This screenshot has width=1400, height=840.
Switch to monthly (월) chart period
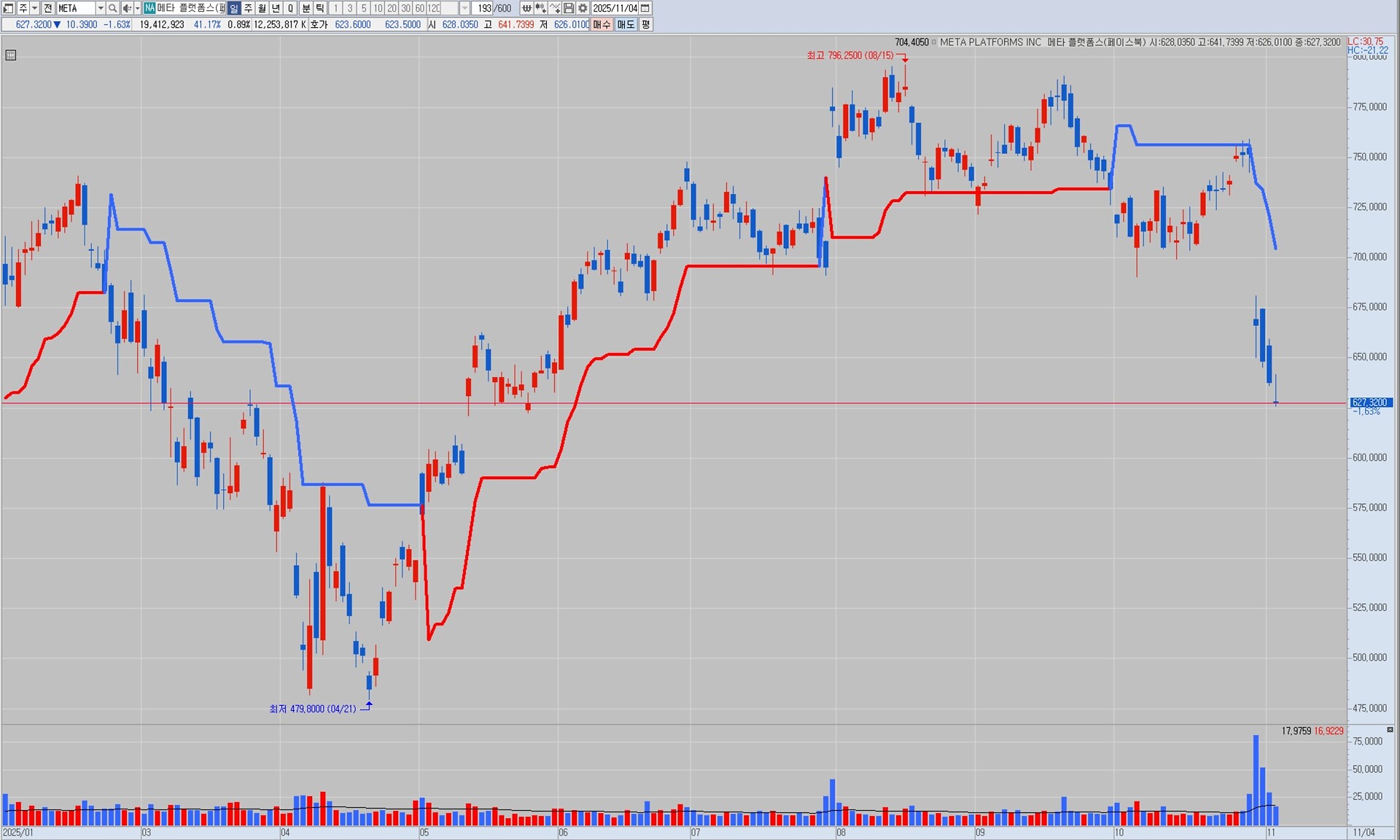point(262,8)
